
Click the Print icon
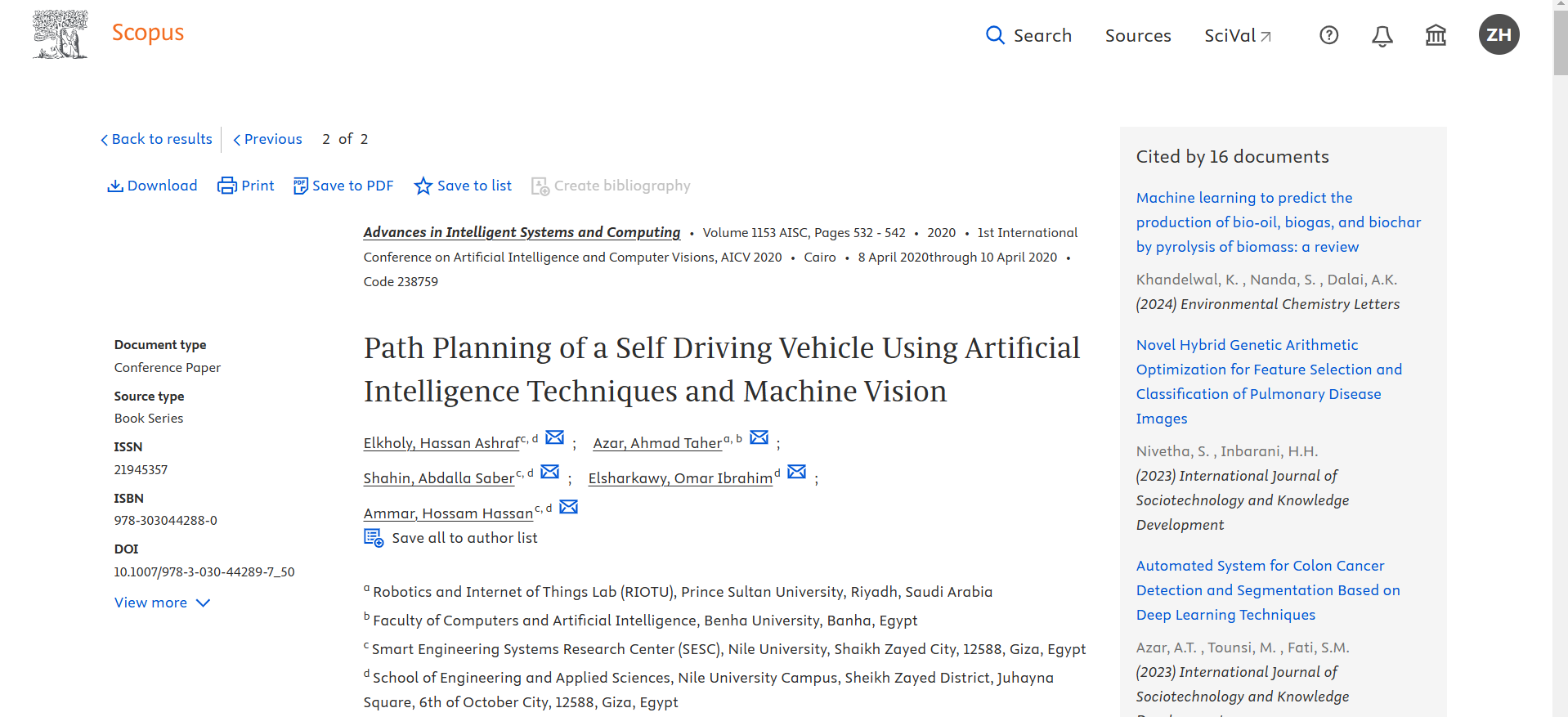[226, 186]
